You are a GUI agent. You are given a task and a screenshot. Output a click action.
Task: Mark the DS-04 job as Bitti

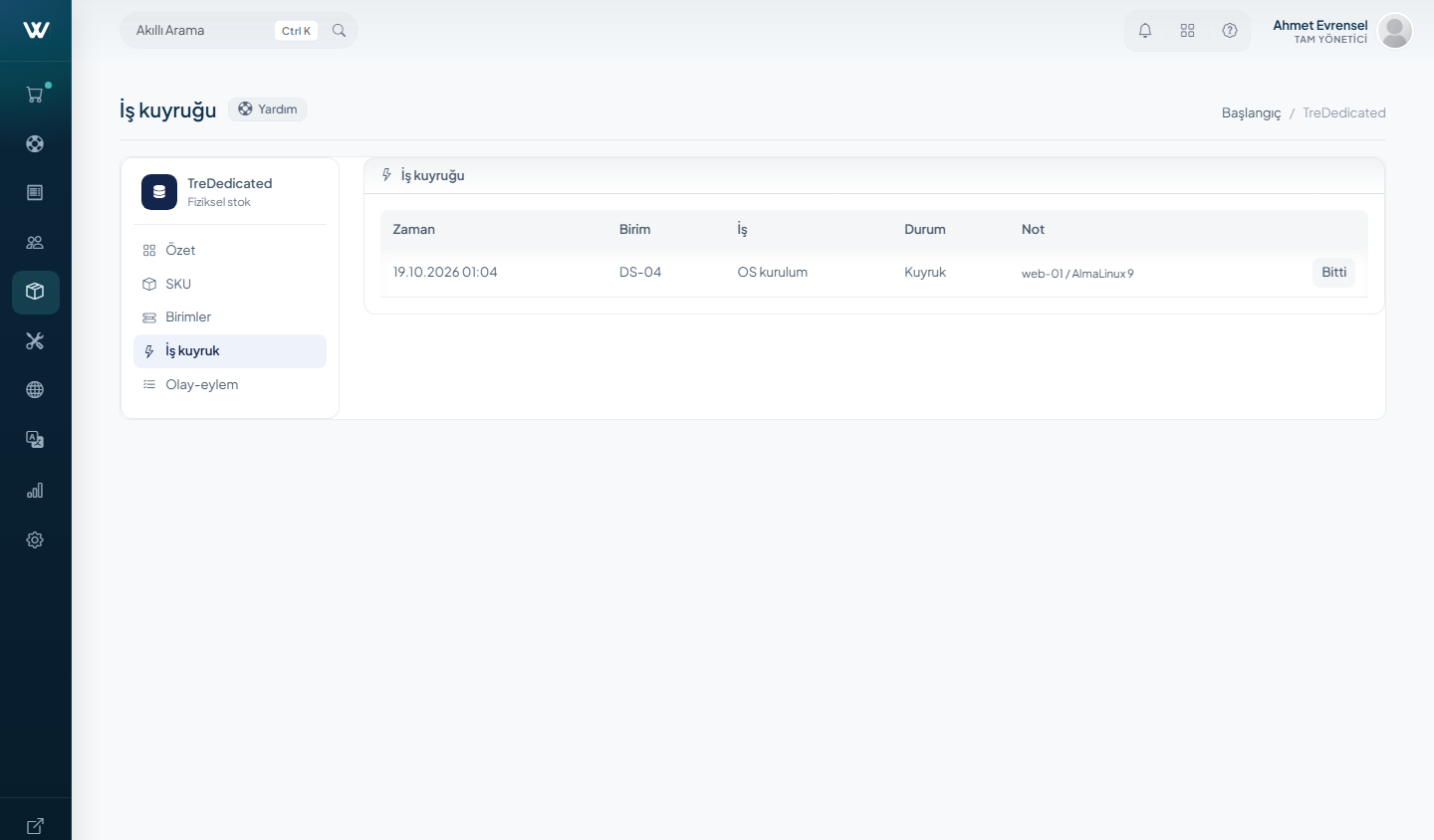coord(1333,273)
